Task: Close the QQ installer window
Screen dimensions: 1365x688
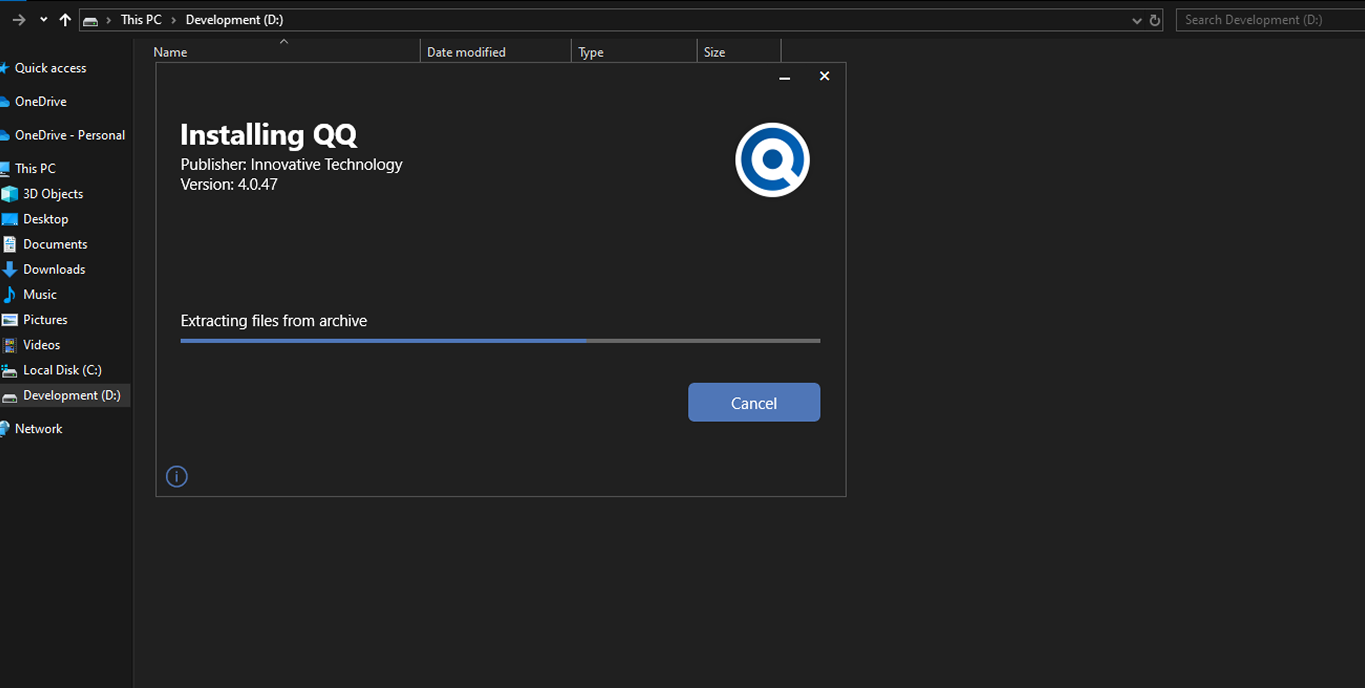Action: click(x=824, y=76)
